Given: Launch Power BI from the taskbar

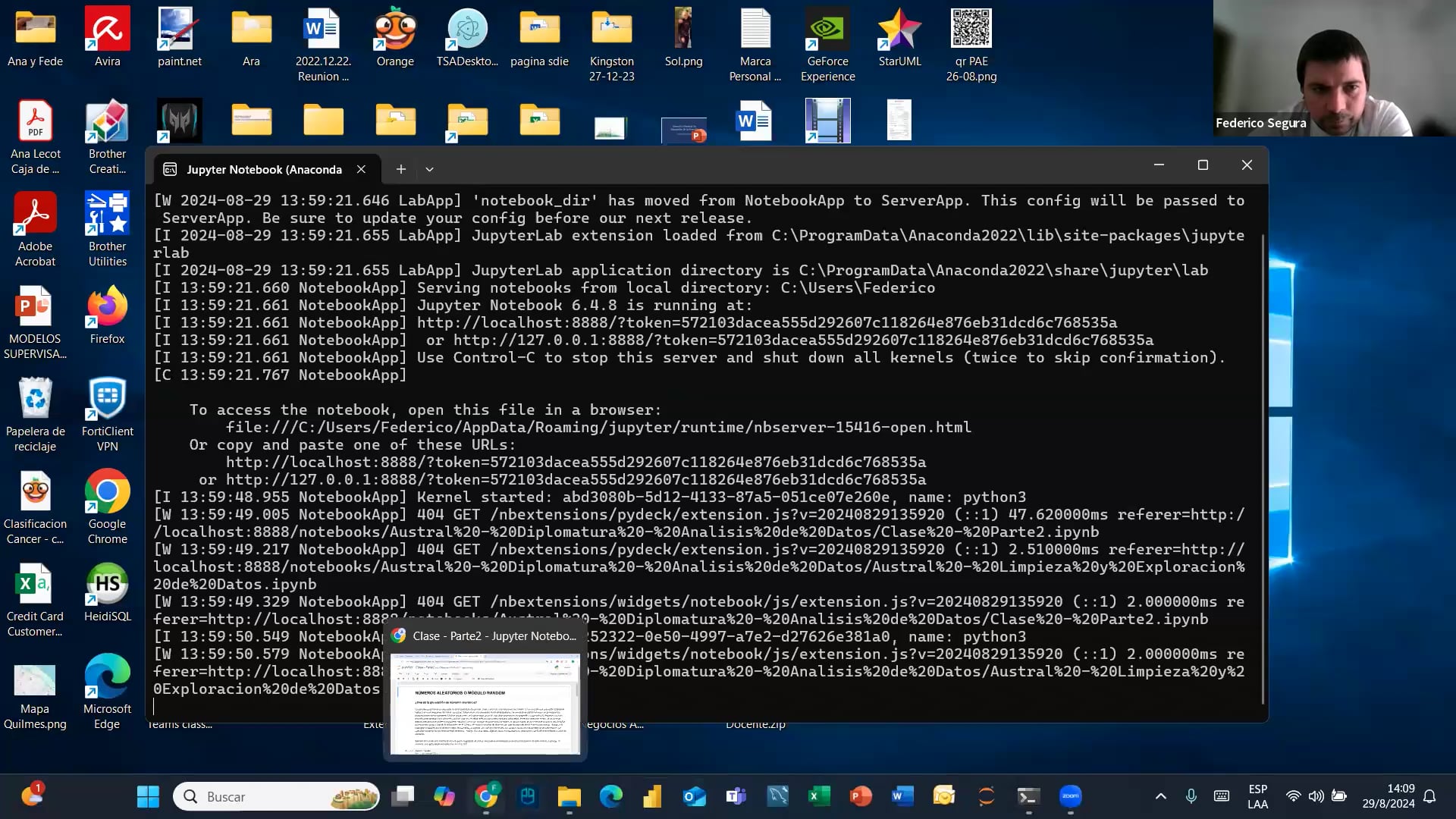Looking at the screenshot, I should point(652,796).
